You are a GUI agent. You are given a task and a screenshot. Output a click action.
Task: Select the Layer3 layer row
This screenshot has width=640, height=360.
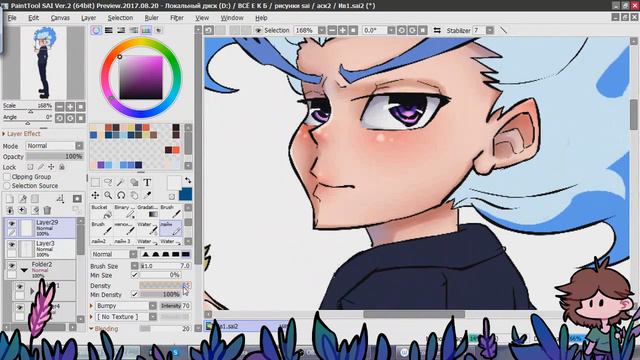click(41, 249)
